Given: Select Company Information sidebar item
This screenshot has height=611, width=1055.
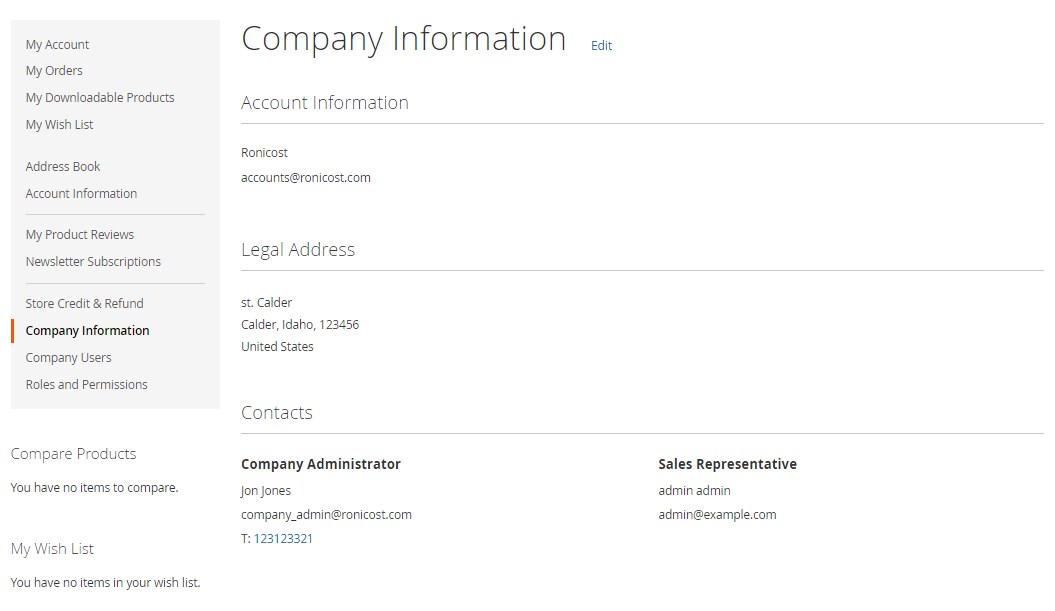Looking at the screenshot, I should 87,331.
